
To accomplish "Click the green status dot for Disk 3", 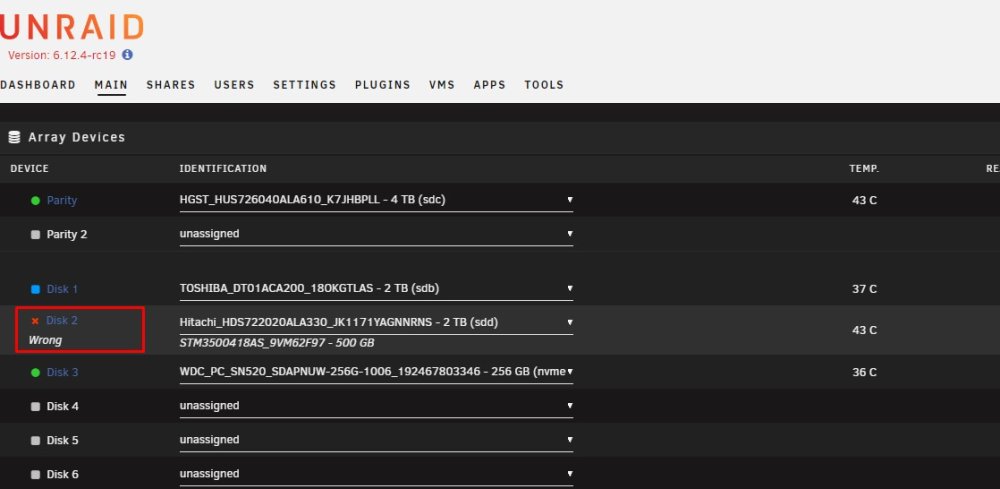I will pos(36,372).
